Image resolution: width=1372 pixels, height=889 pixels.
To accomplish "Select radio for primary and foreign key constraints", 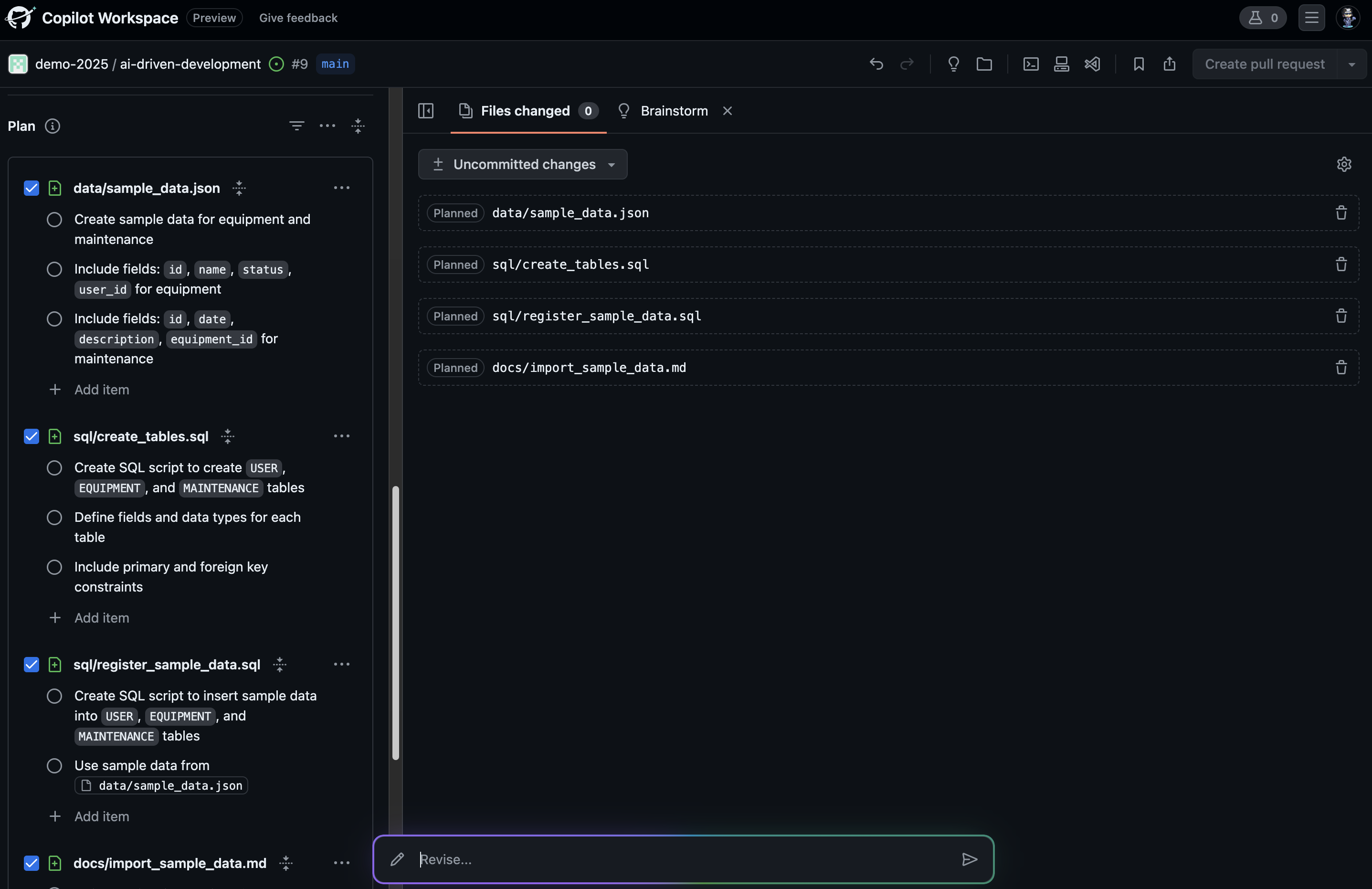I will [x=54, y=567].
